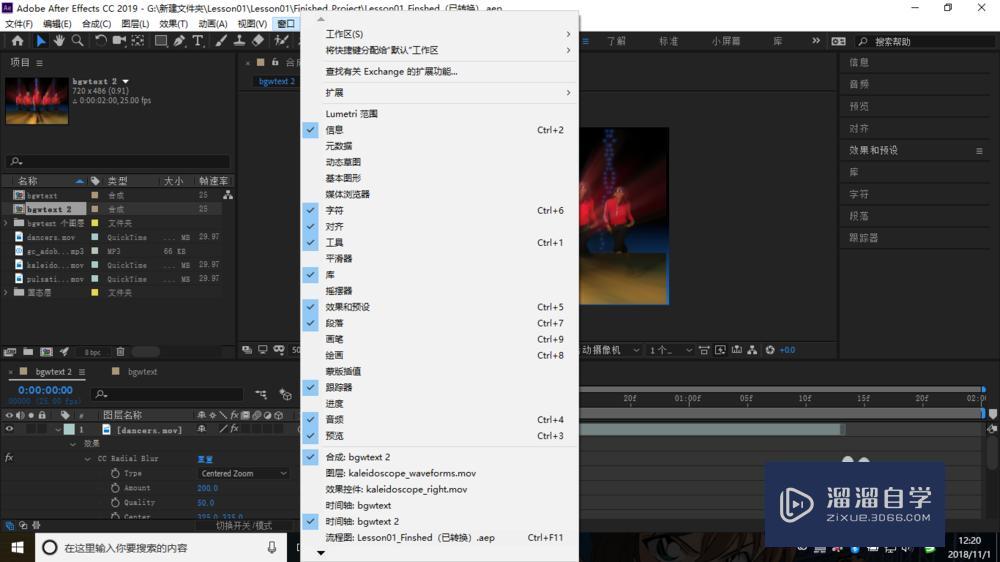This screenshot has height=562, width=1000.
Task: Switch to bgwtext timeline tab
Action: point(142,371)
